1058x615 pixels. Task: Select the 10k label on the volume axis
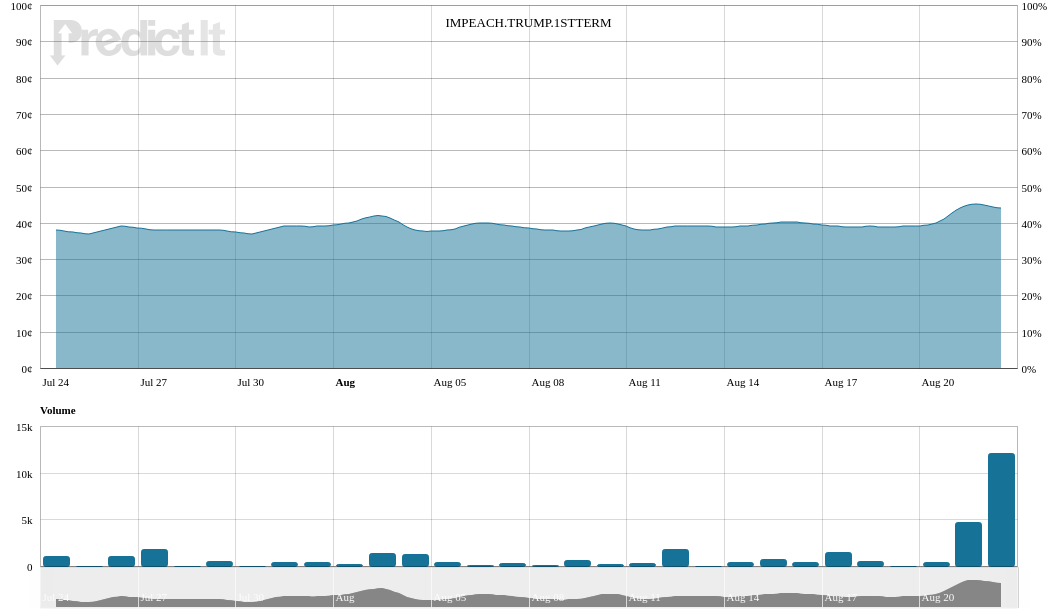[23, 474]
